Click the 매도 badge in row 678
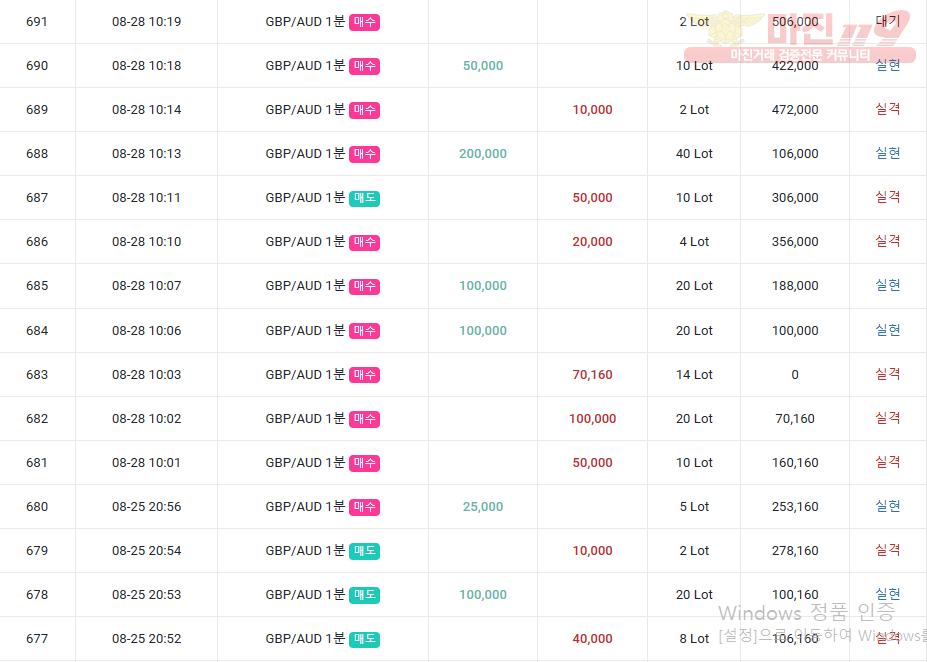 [x=365, y=595]
